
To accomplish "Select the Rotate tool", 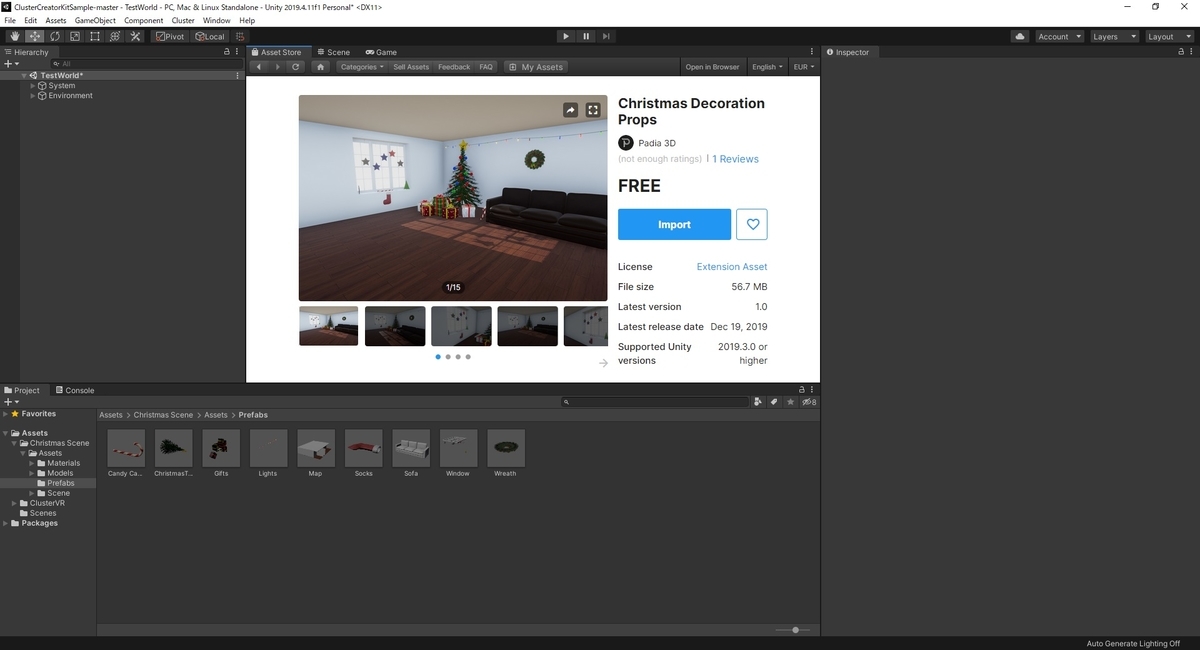I will point(54,36).
